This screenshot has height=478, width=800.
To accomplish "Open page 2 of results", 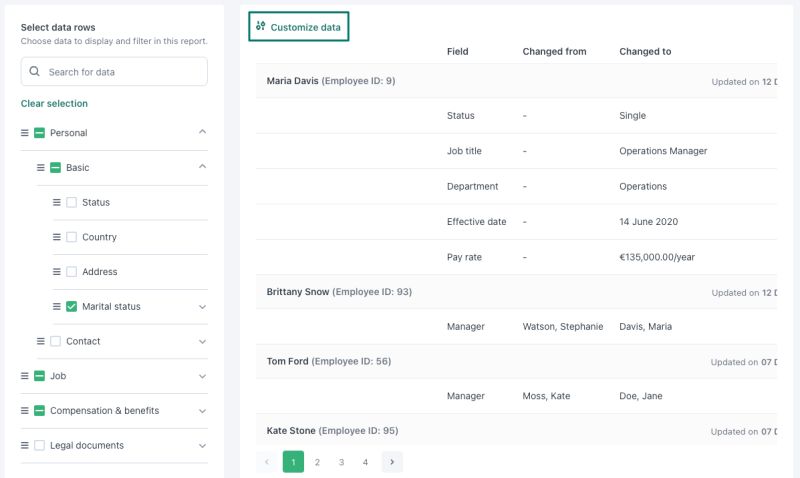I will 317,462.
